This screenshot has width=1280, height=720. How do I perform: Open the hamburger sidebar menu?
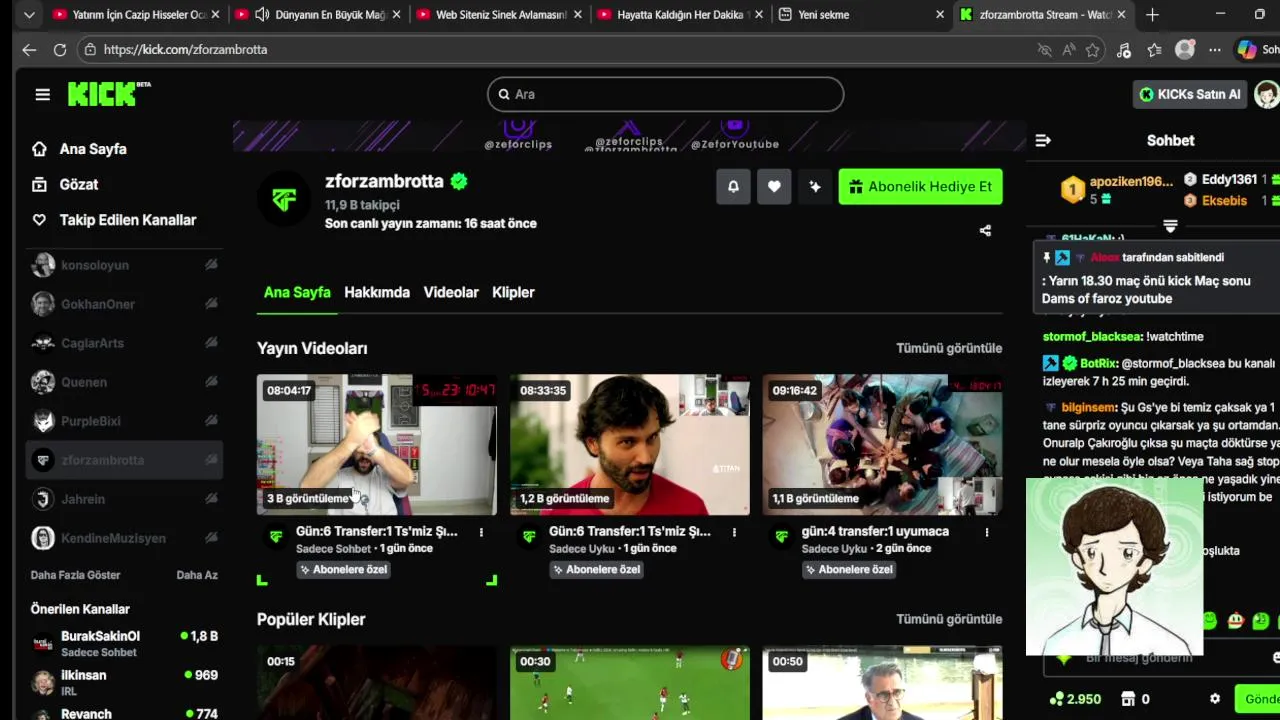[x=42, y=94]
